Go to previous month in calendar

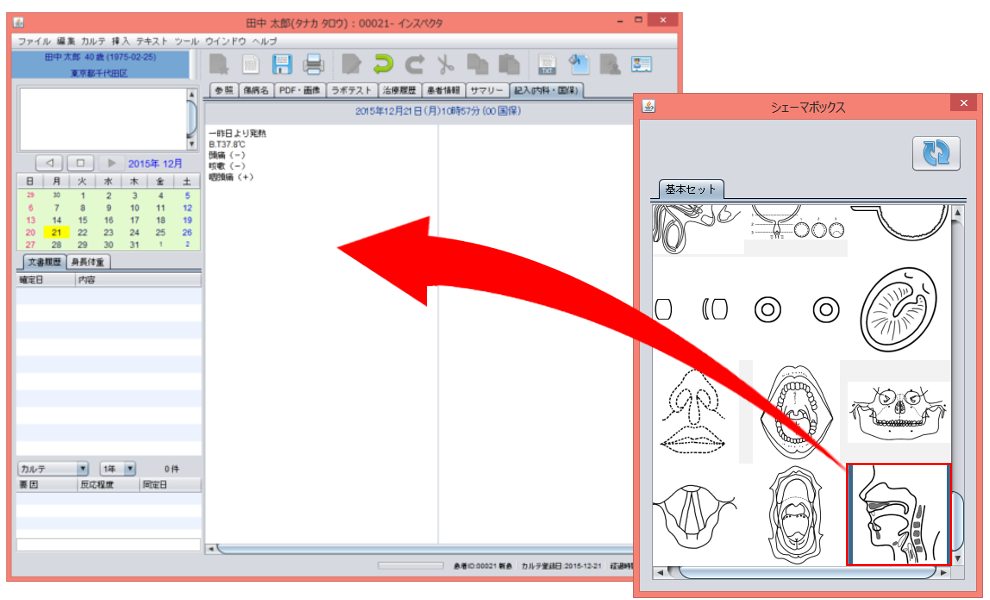[49, 162]
